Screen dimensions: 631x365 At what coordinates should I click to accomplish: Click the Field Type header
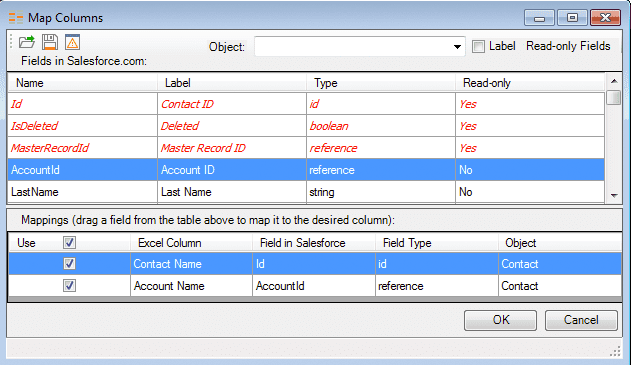437,243
